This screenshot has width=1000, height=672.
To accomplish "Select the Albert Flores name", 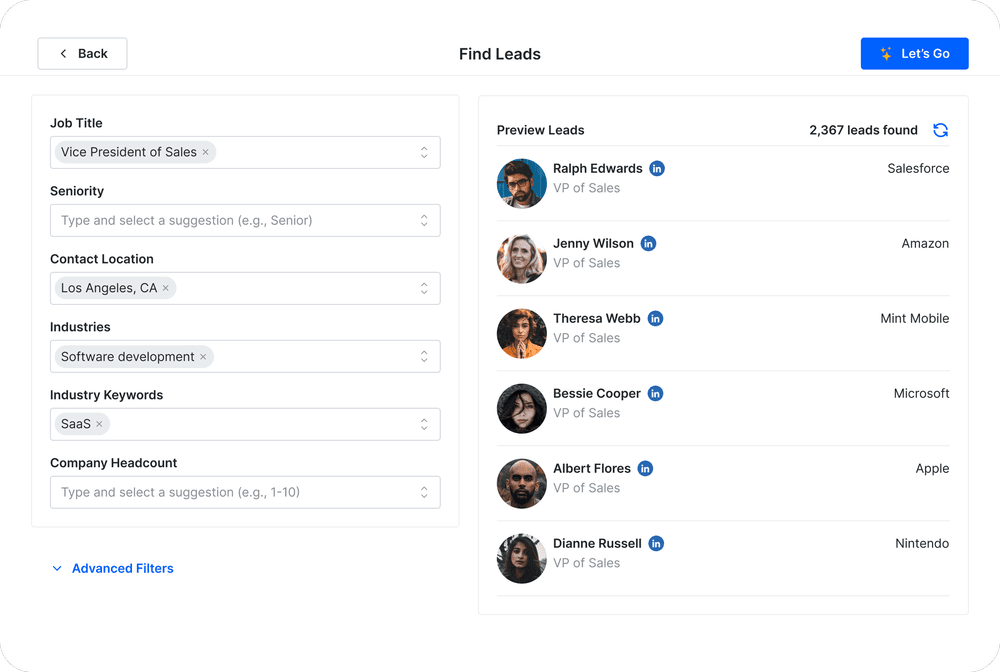I will [x=592, y=469].
